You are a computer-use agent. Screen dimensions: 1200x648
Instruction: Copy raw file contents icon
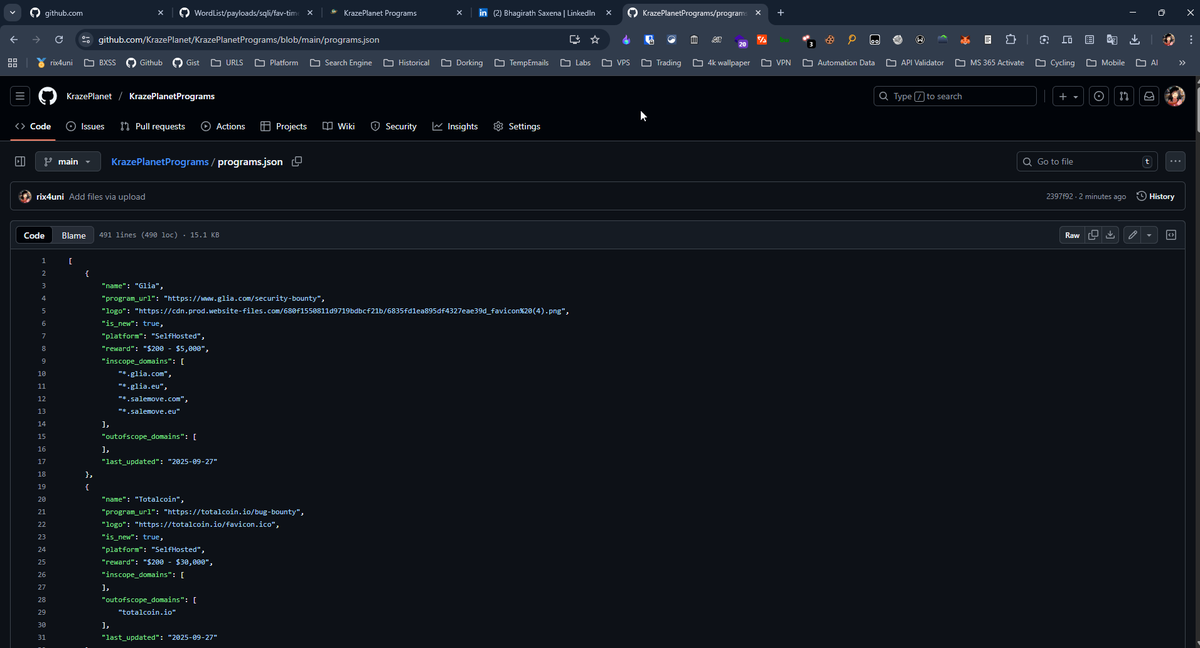point(1093,235)
